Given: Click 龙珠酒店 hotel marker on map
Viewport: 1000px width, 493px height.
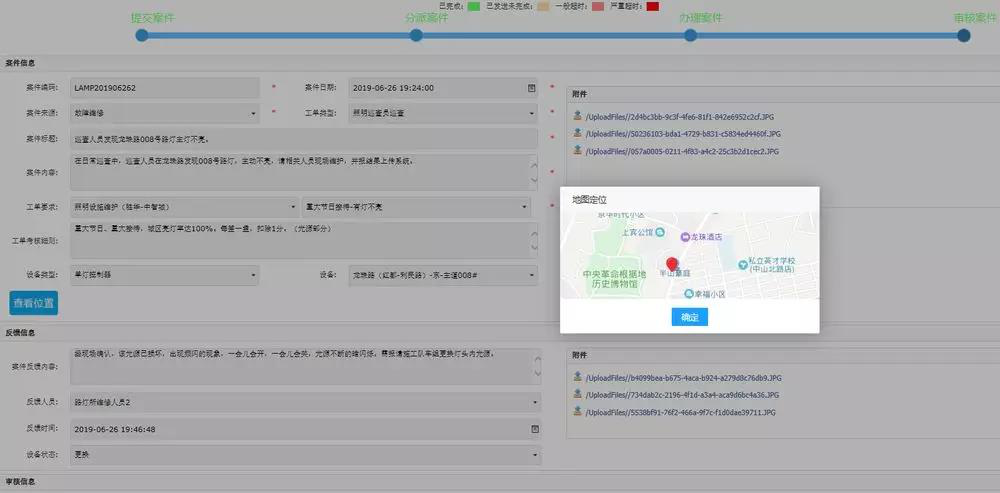Looking at the screenshot, I should pyautogui.click(x=685, y=237).
